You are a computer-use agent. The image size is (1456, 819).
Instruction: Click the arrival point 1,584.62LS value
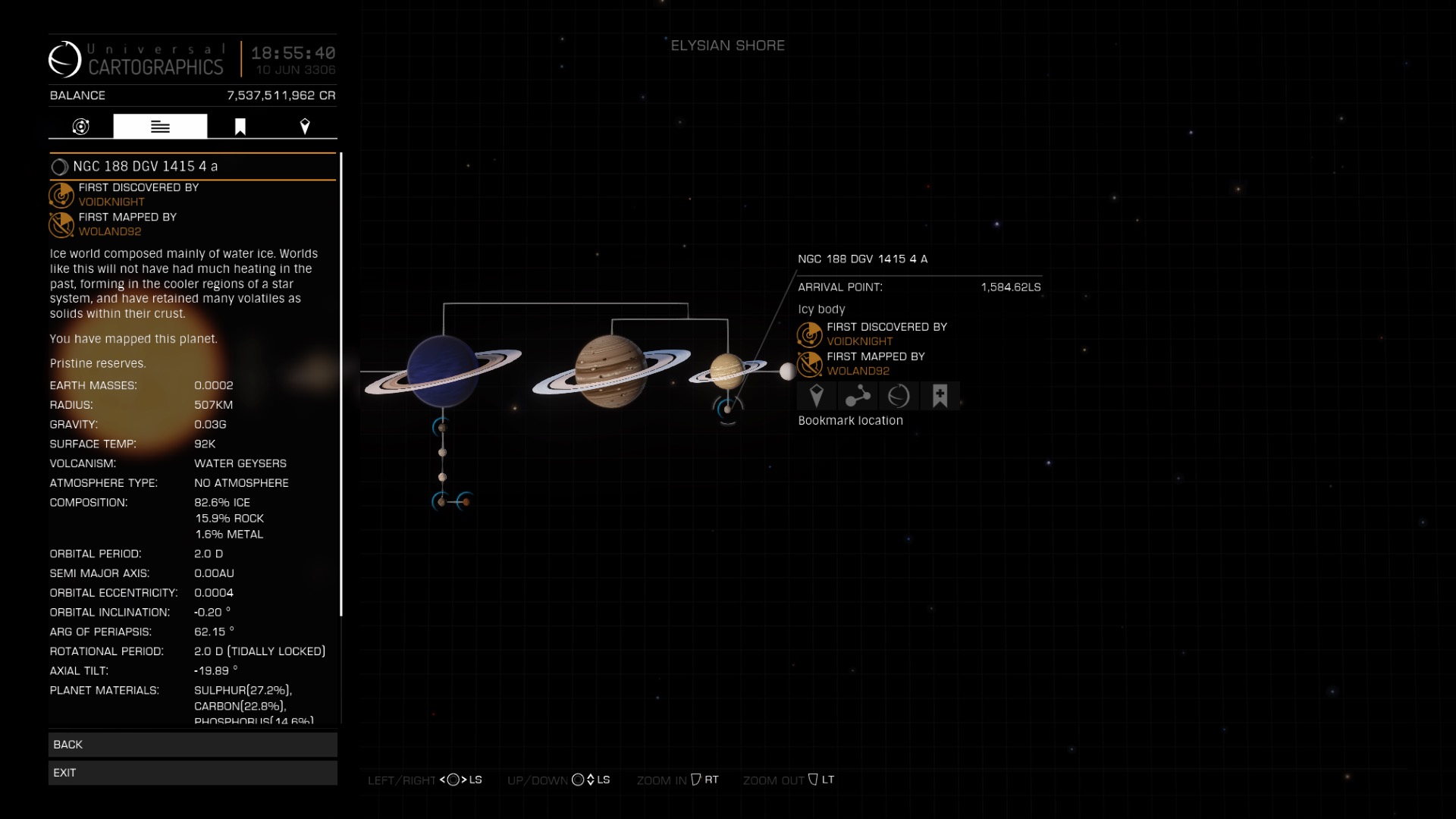[x=1011, y=287]
